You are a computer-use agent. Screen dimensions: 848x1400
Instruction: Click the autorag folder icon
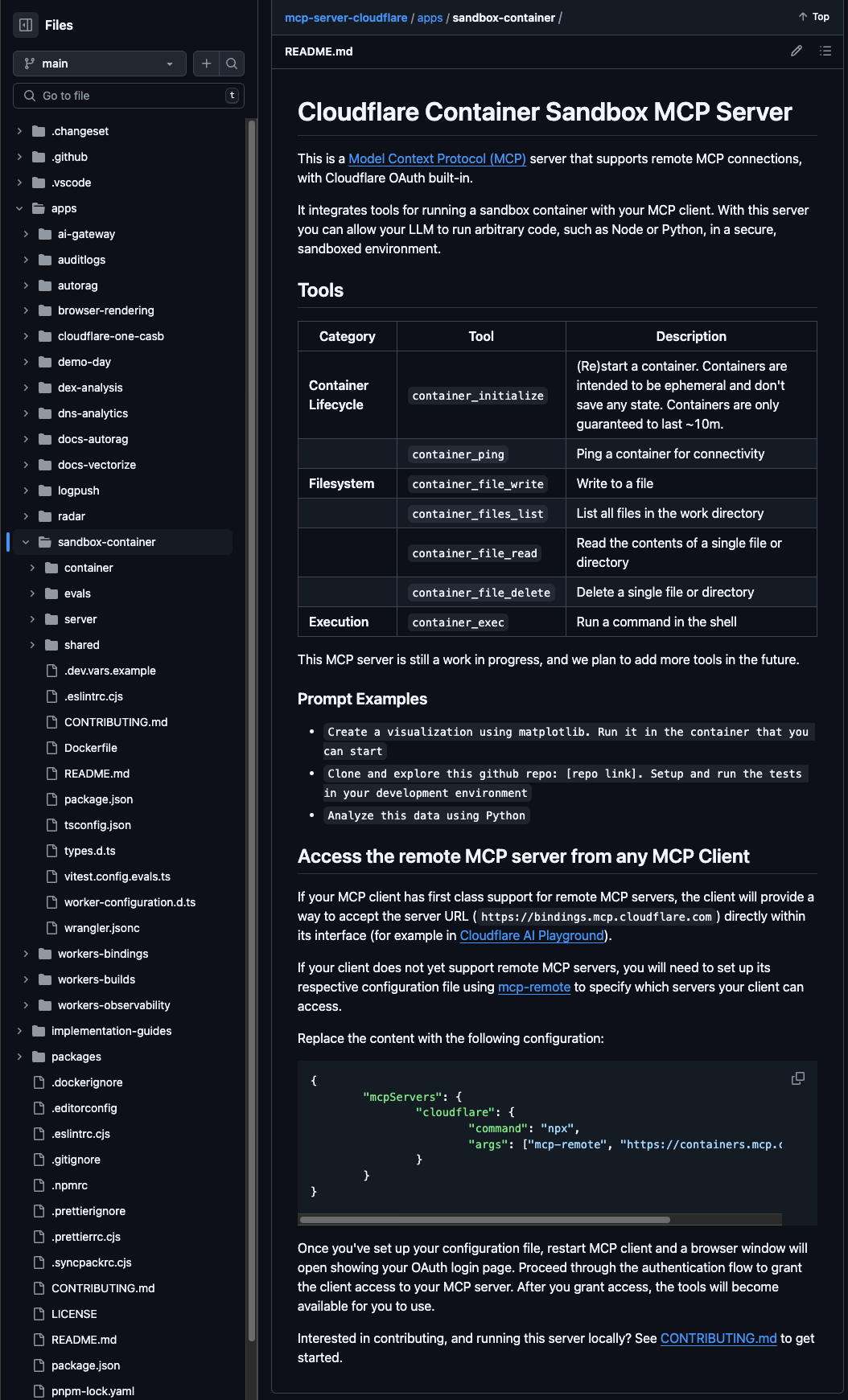click(x=45, y=285)
